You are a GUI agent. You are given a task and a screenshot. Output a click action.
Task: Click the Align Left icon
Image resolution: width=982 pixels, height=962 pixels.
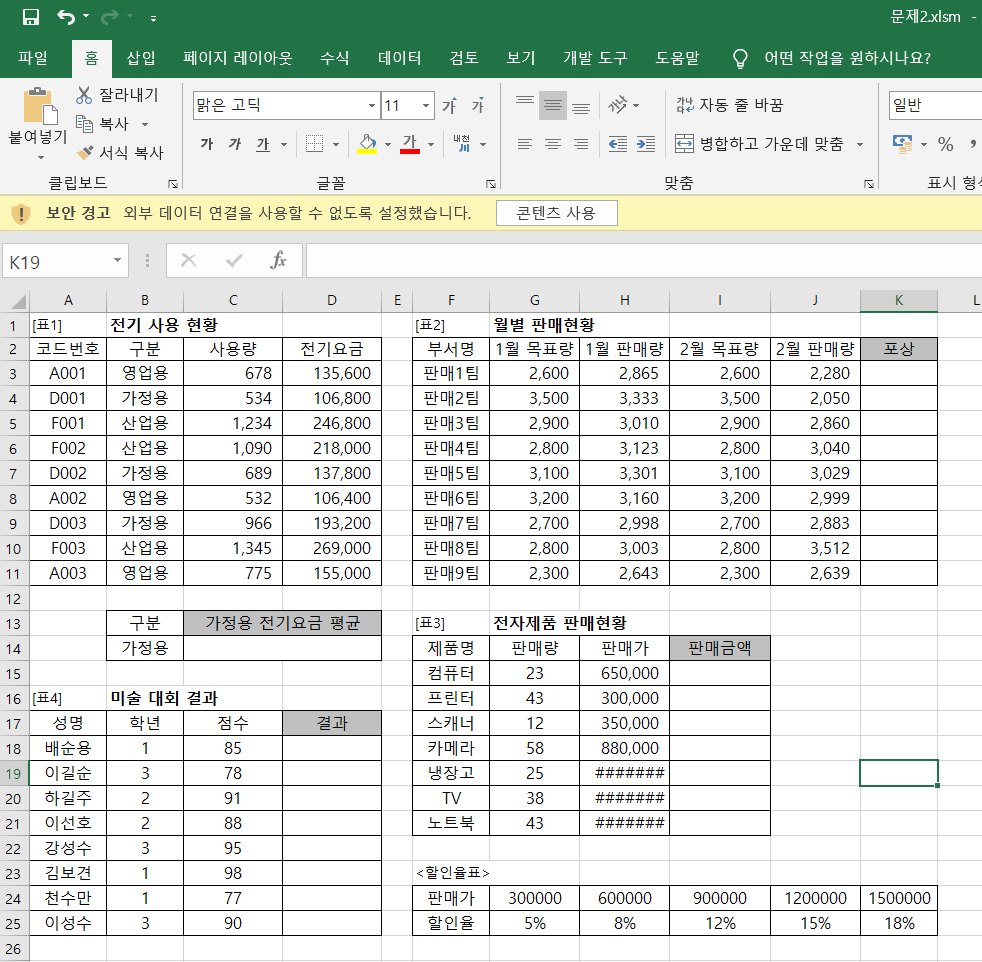[x=525, y=144]
